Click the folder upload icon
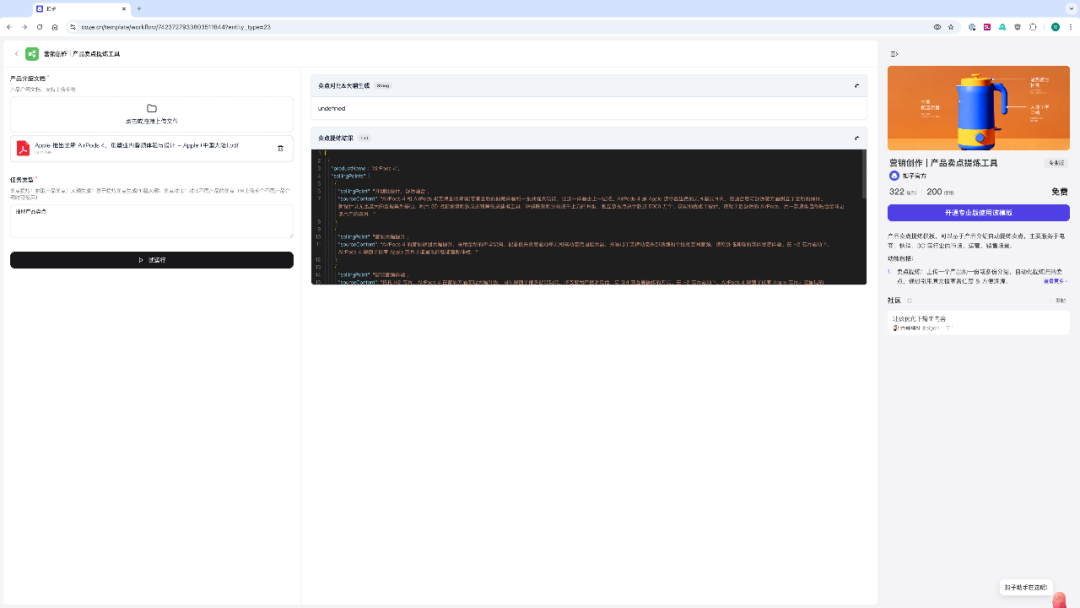This screenshot has width=1080, height=608. [x=152, y=108]
